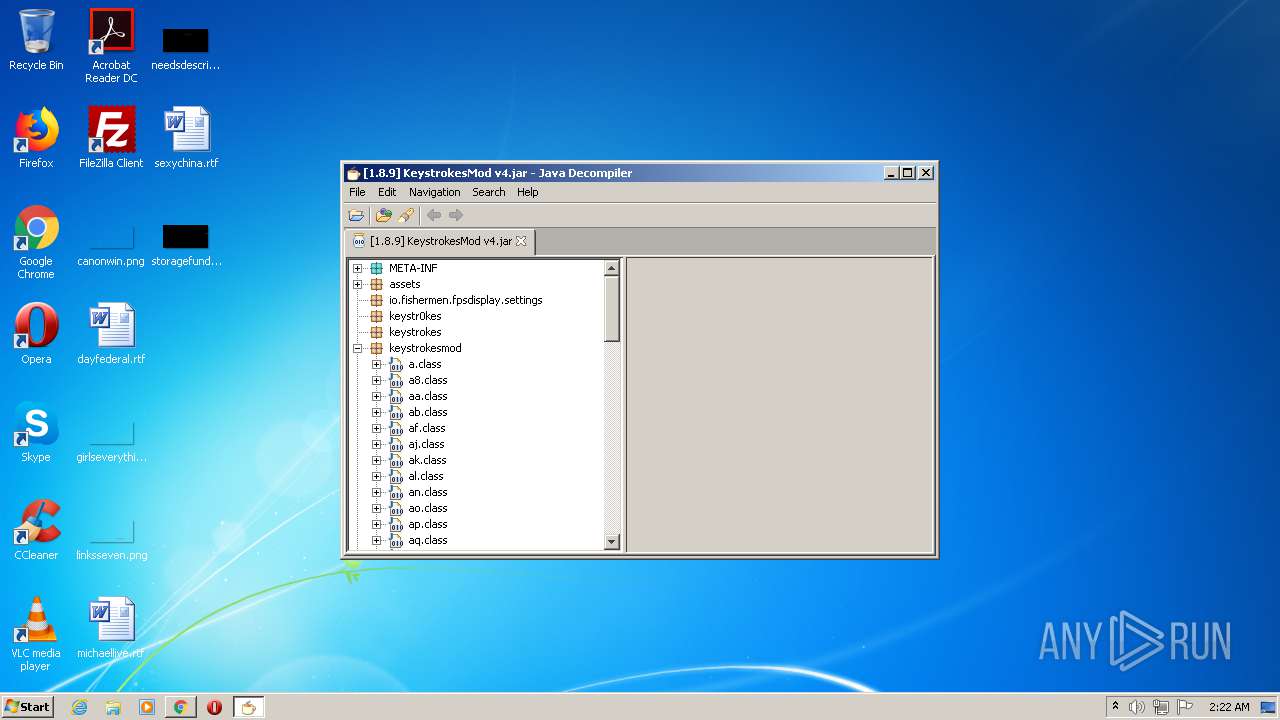Click the assets package icon
This screenshot has width=1280, height=720.
(x=377, y=284)
